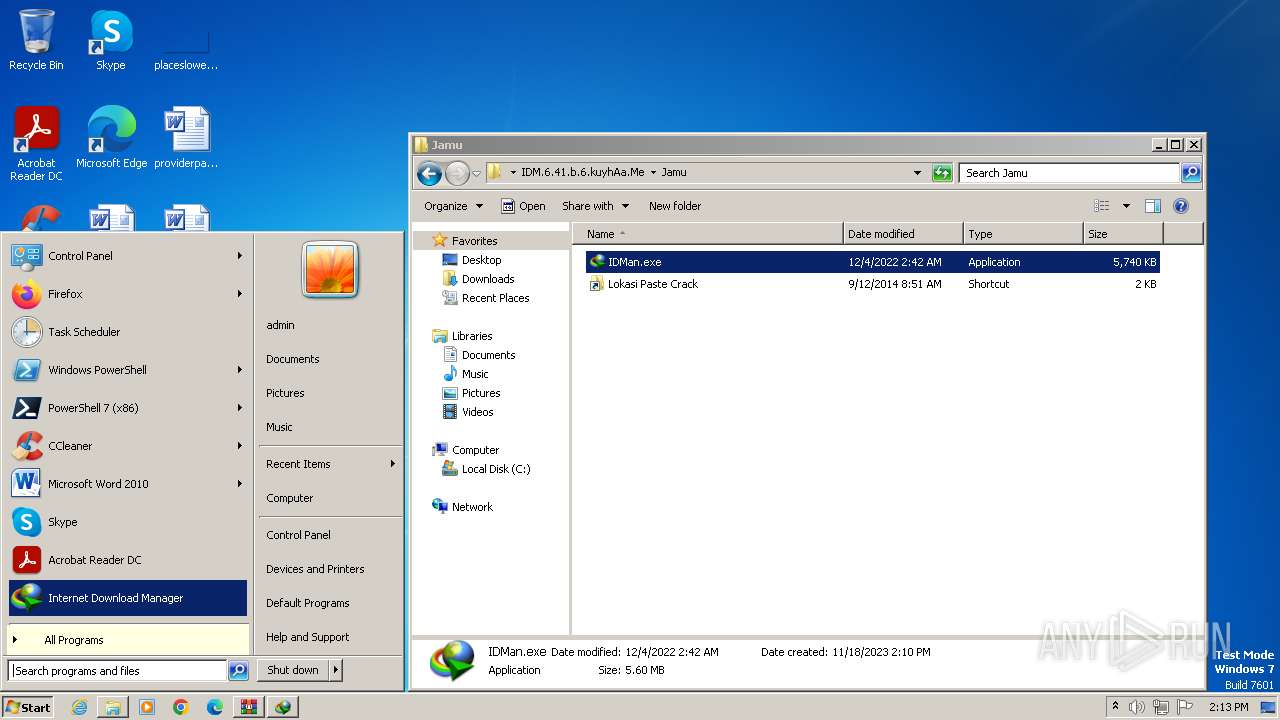The width and height of the screenshot is (1280, 720).
Task: Select IDMan.exe file
Action: (x=872, y=262)
